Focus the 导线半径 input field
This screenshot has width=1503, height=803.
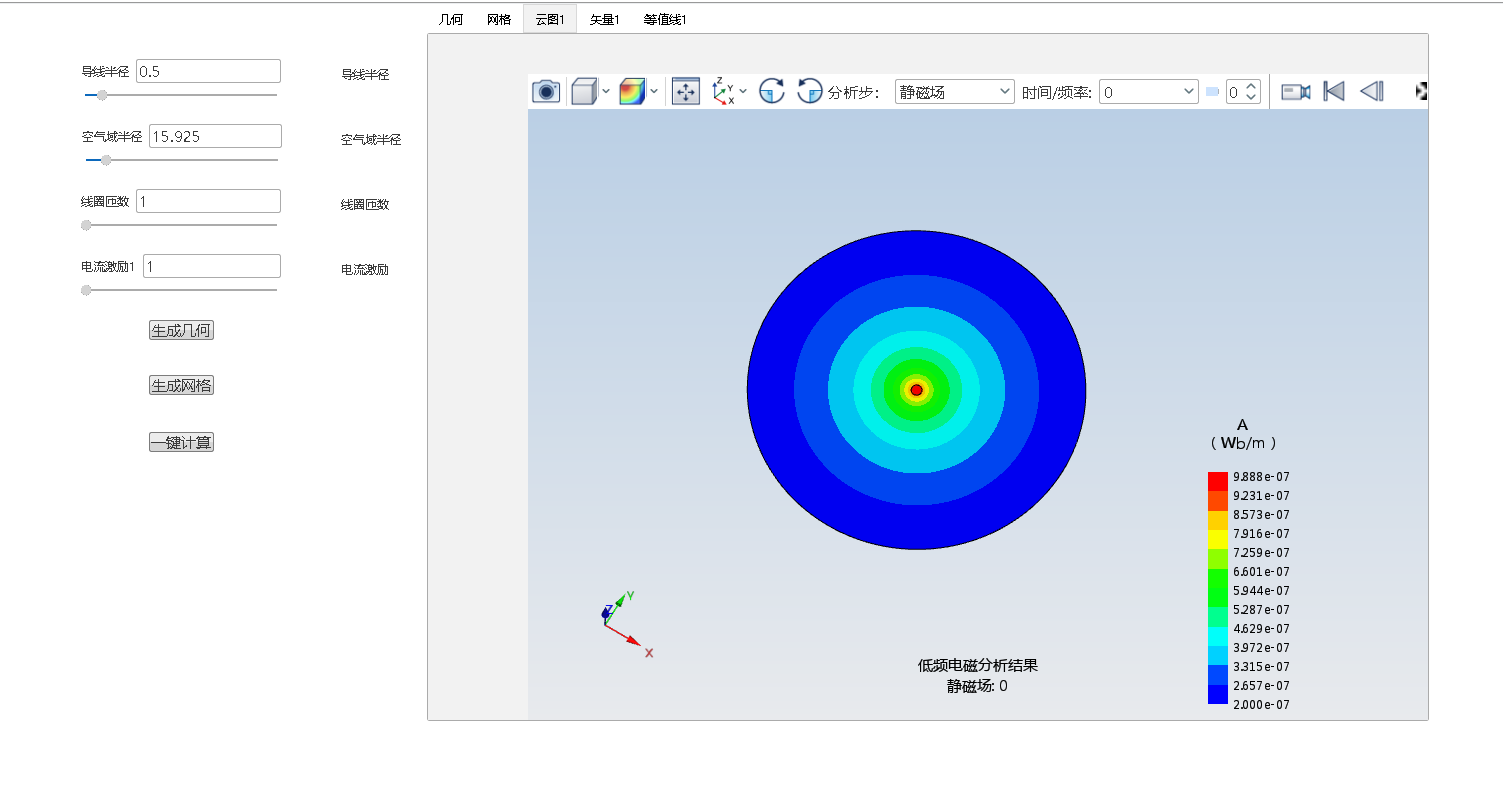208,71
